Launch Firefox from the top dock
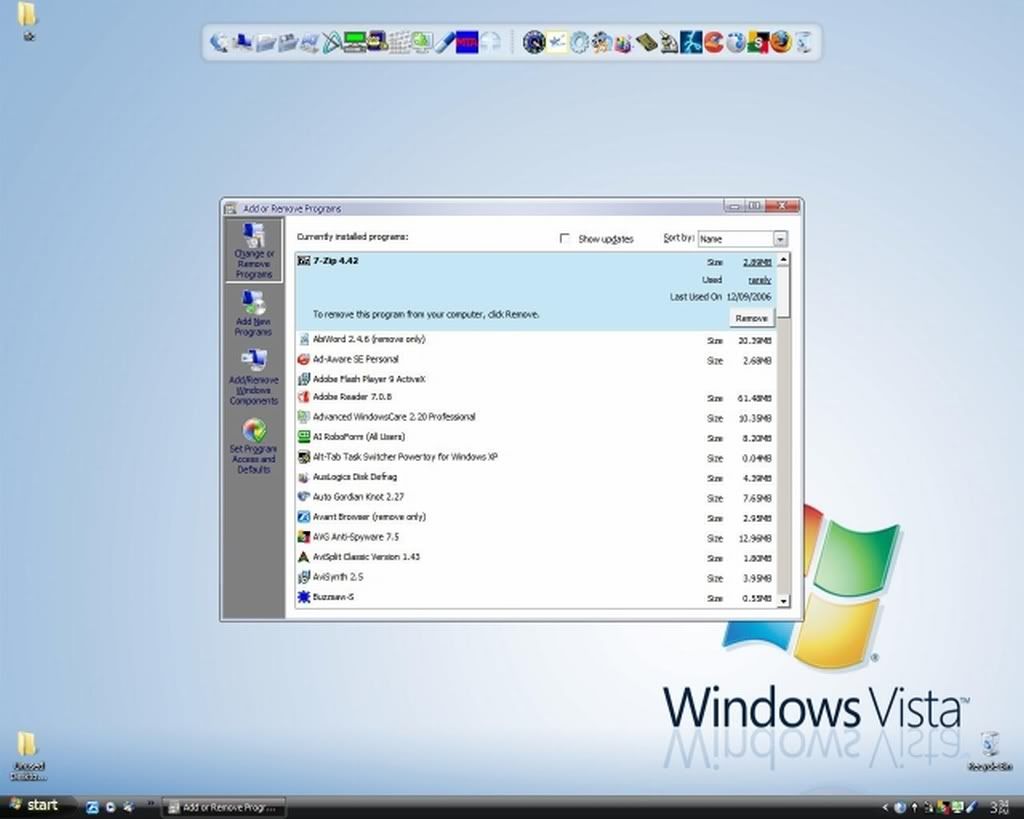1024x819 pixels. click(x=781, y=42)
